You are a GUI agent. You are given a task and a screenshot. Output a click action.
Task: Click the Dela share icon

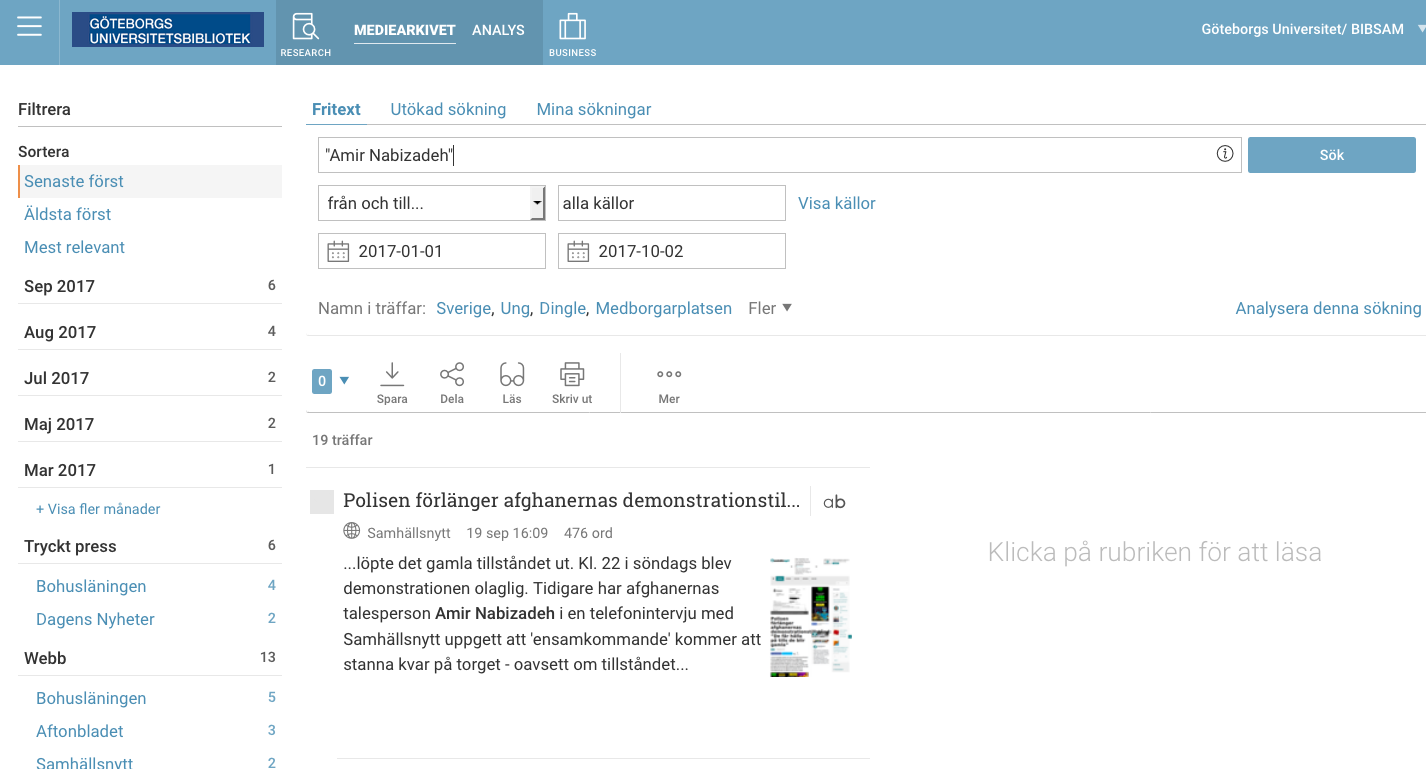(452, 375)
